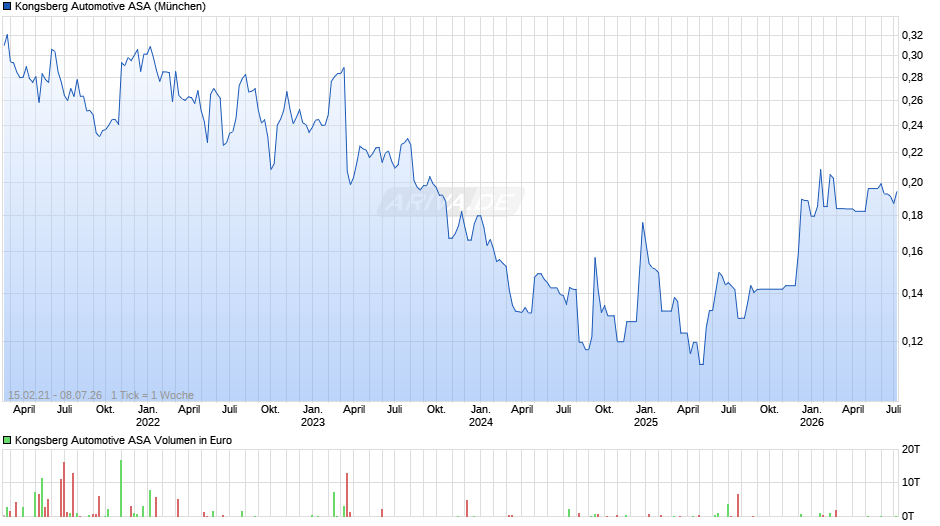The height and width of the screenshot is (526, 940).
Task: Click the 0,12 price axis label
Action: point(912,341)
